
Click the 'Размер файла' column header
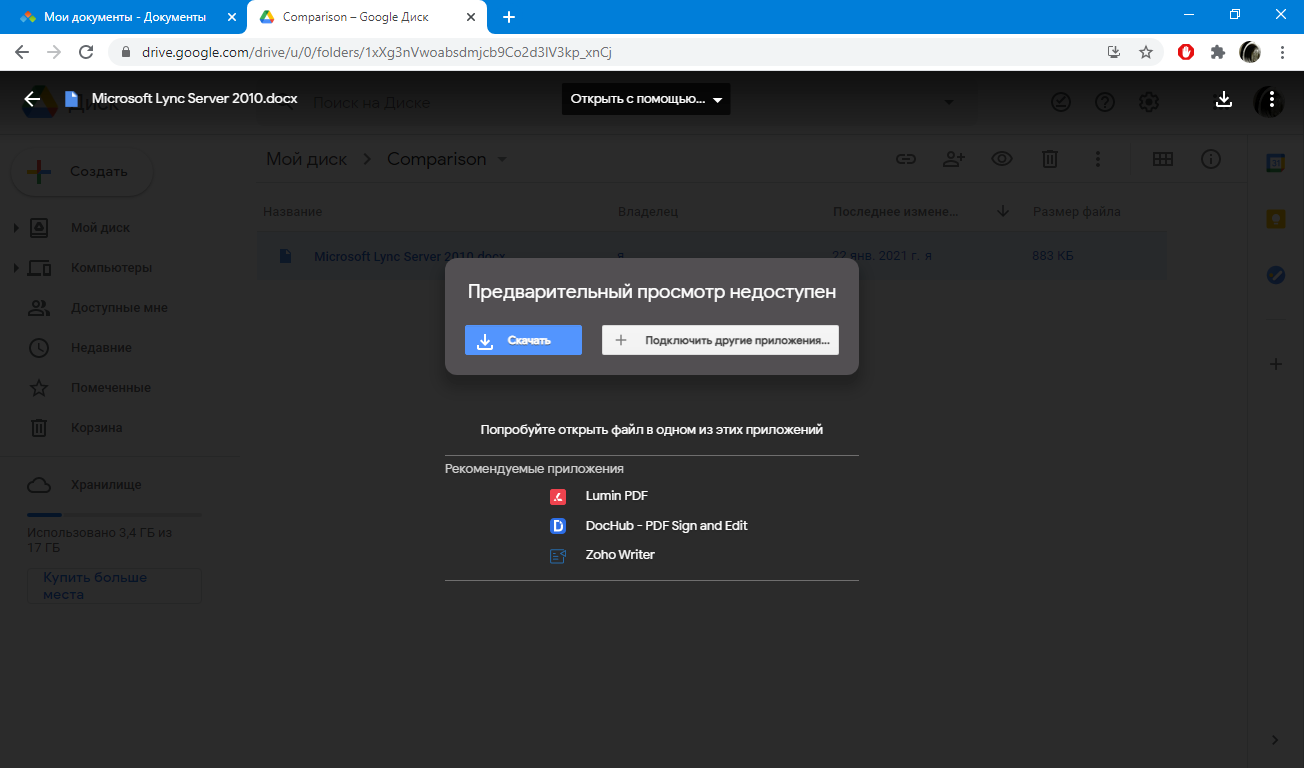tap(1077, 212)
